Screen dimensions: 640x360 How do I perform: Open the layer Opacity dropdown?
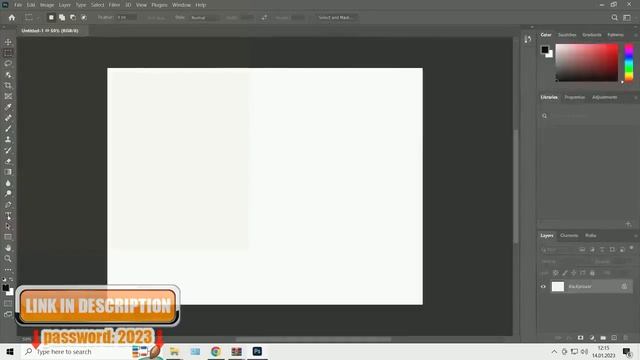click(620, 261)
